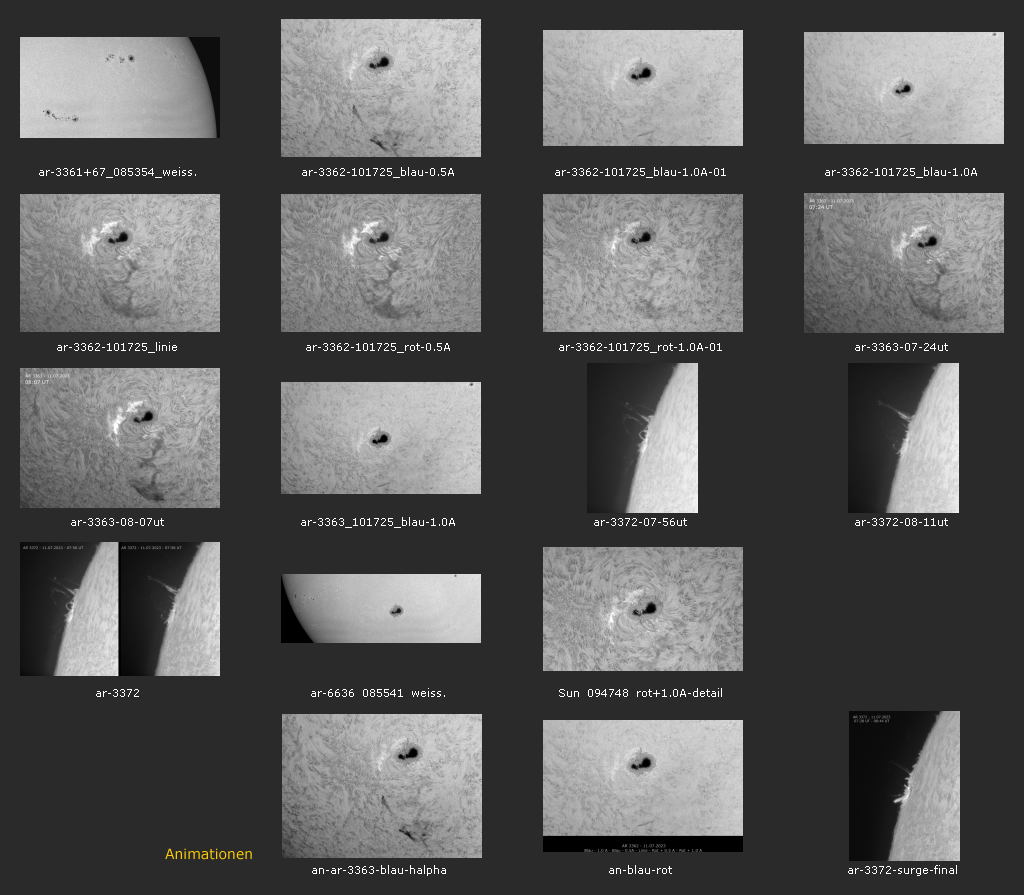This screenshot has width=1024, height=895.
Task: Open the ar-3362-101725_linie thumbnail
Action: pos(119,263)
